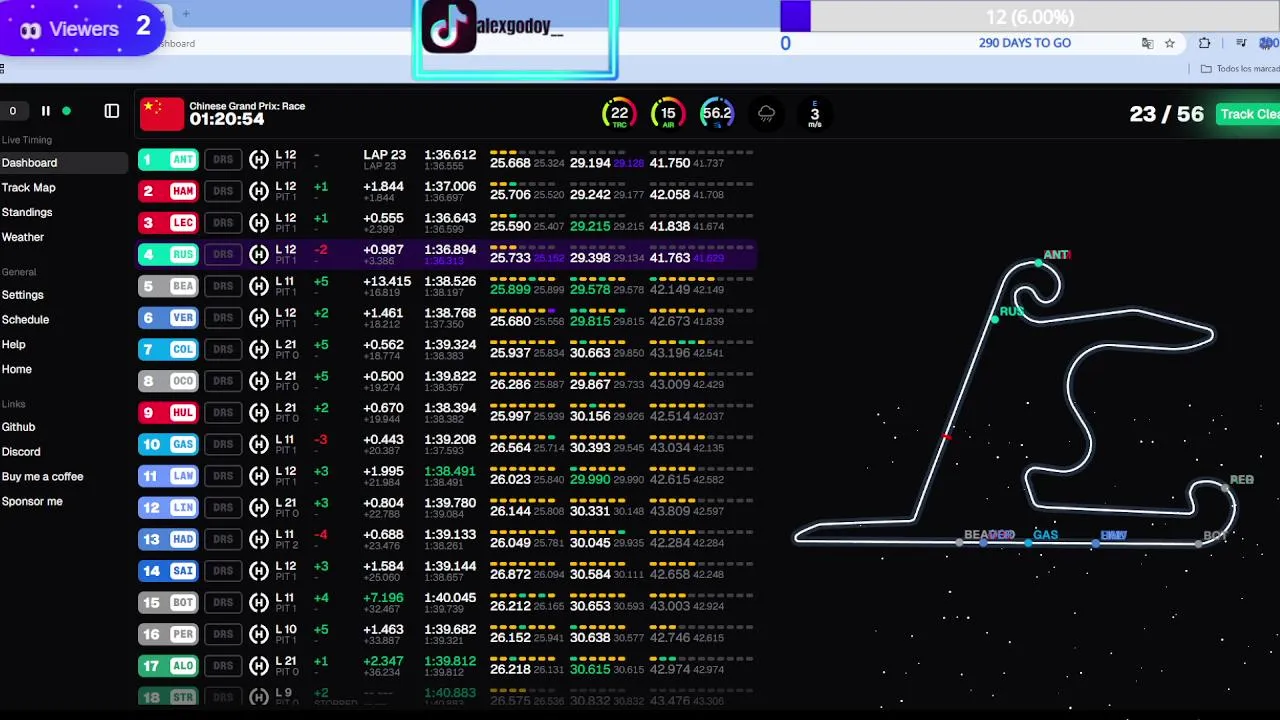Click the lap counter 23 / 56

point(1166,114)
